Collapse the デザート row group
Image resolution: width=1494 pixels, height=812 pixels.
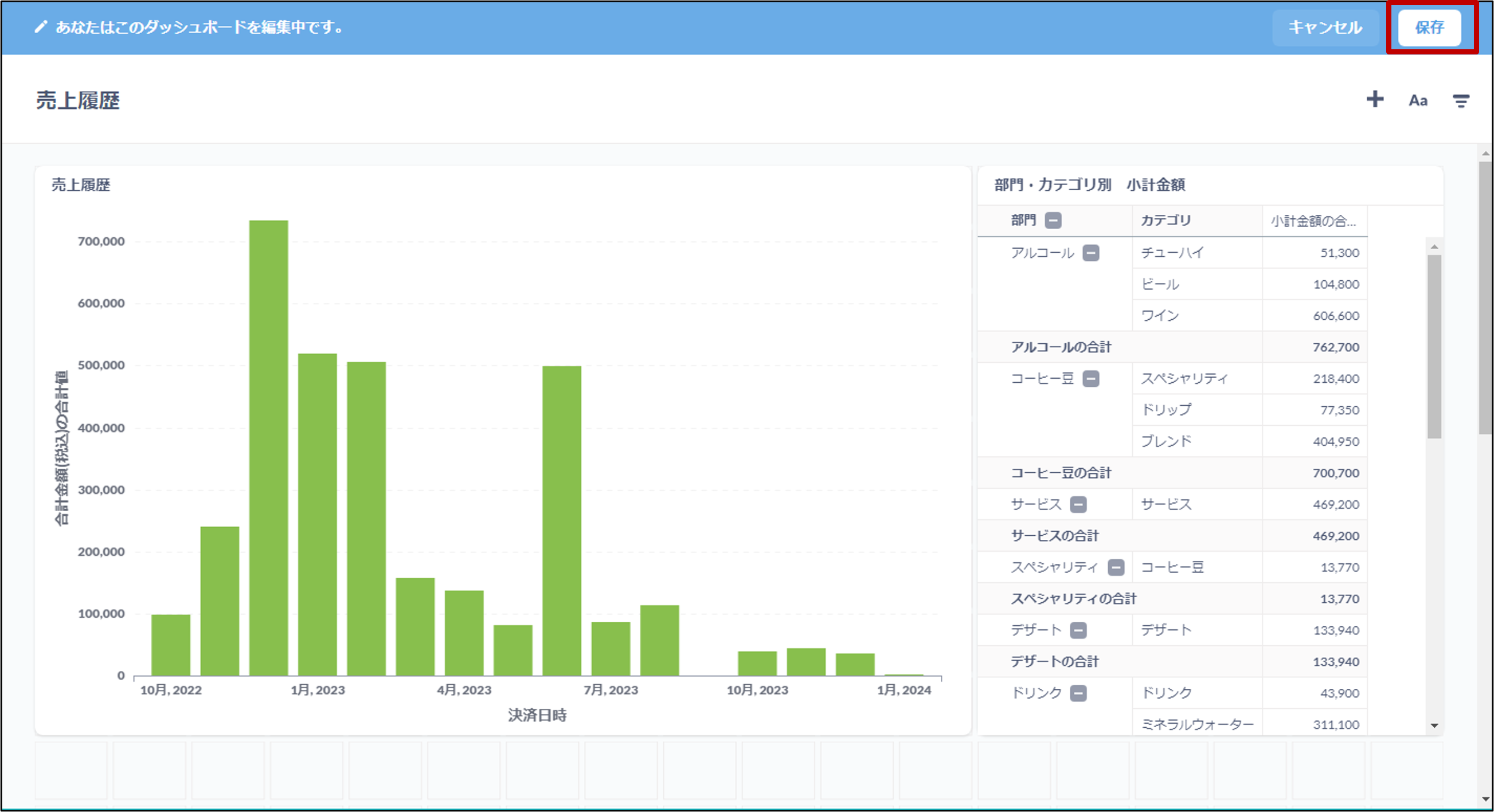coord(1078,630)
